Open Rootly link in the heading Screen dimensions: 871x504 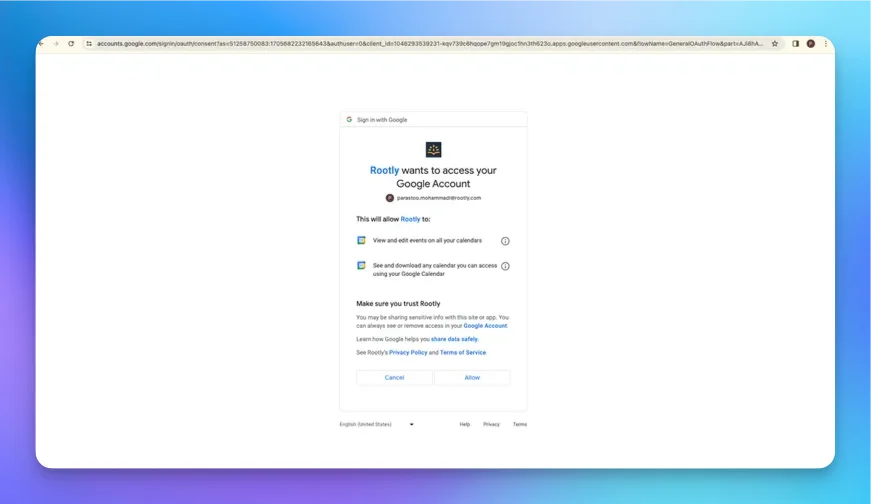(x=384, y=171)
